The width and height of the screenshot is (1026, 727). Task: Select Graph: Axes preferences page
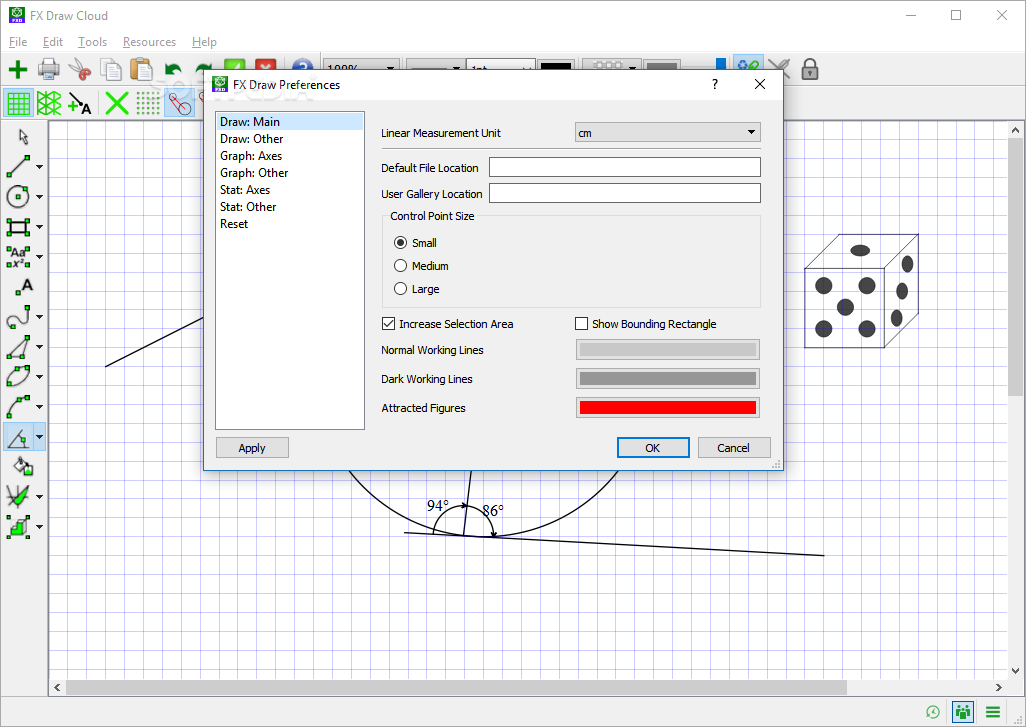290,156
